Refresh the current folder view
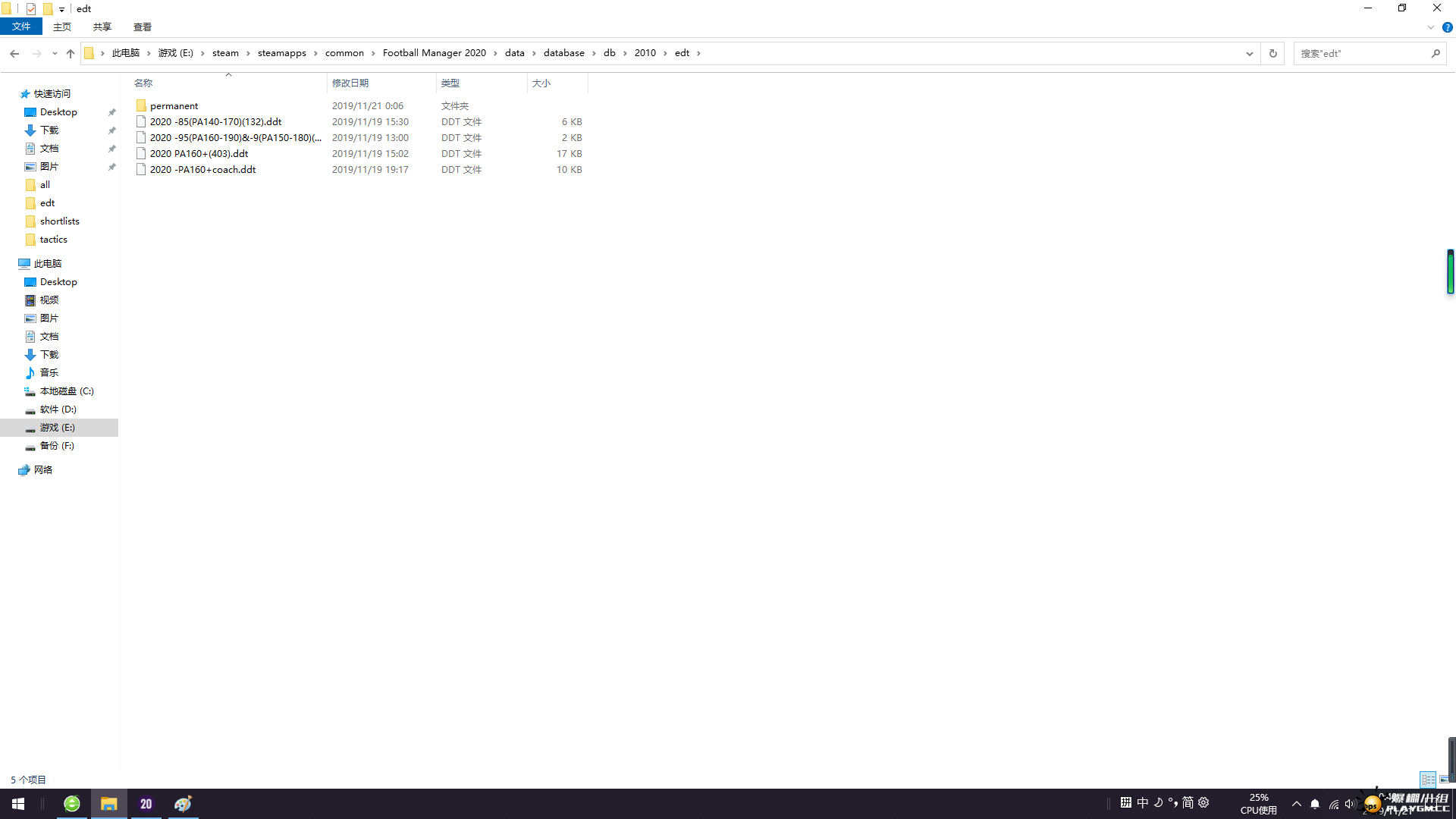 tap(1273, 53)
